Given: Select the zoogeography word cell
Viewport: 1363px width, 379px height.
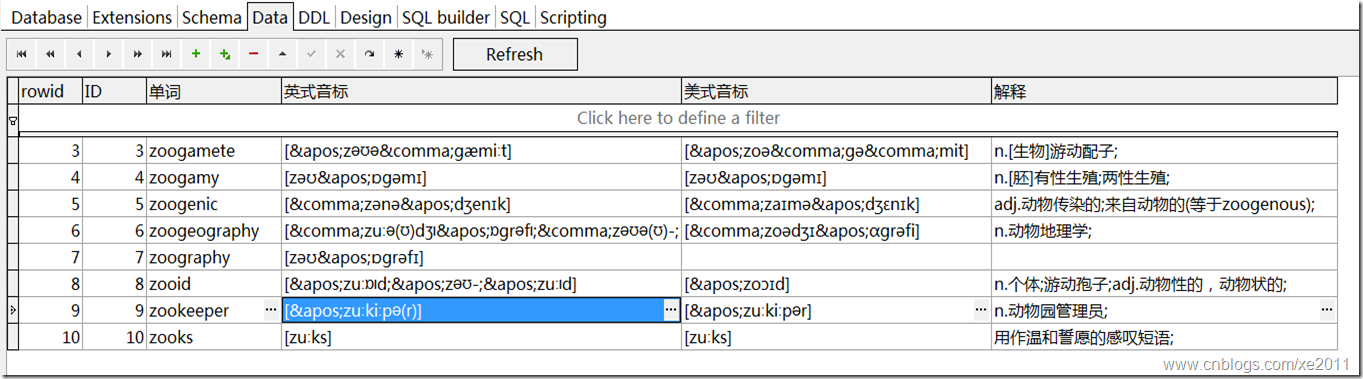Looking at the screenshot, I should [x=214, y=231].
